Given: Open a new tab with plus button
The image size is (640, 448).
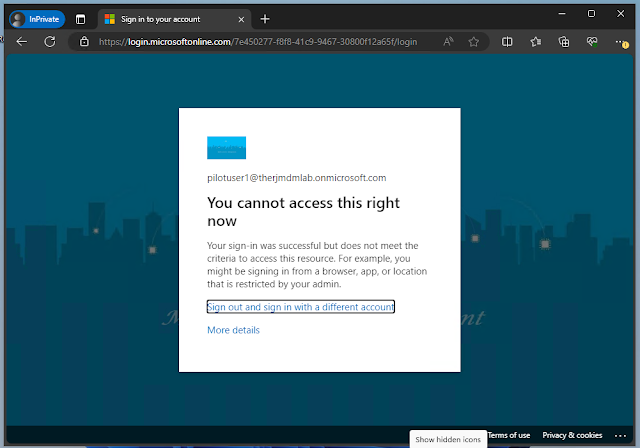Looking at the screenshot, I should point(265,19).
